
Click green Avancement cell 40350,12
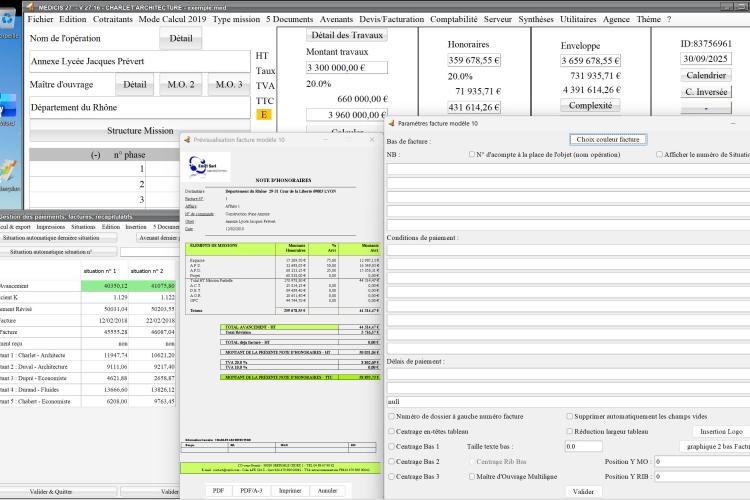pyautogui.click(x=105, y=286)
